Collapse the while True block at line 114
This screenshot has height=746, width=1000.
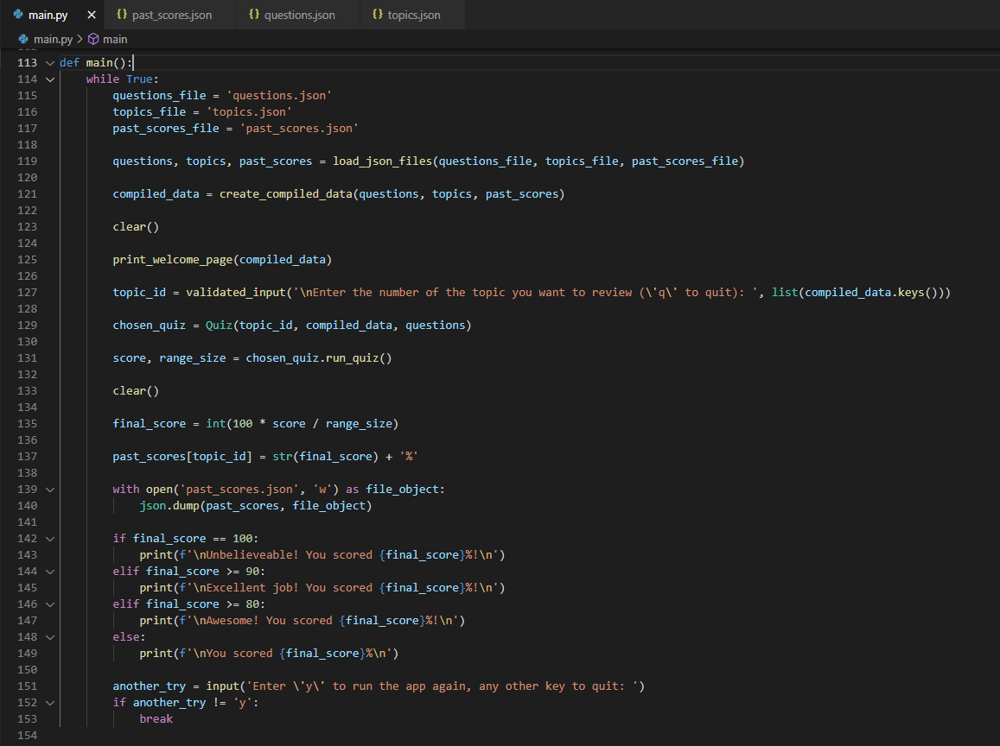coord(50,79)
